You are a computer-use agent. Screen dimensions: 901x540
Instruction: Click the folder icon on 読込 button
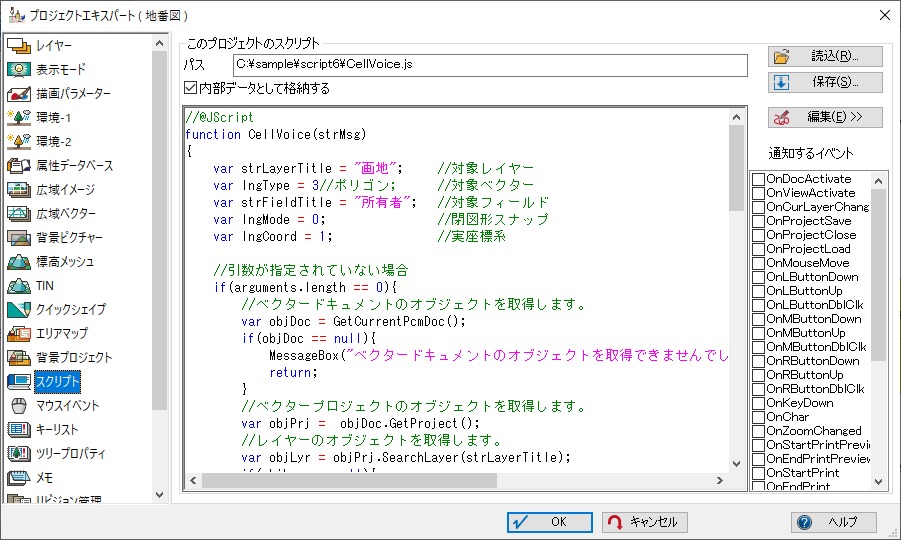[x=781, y=56]
